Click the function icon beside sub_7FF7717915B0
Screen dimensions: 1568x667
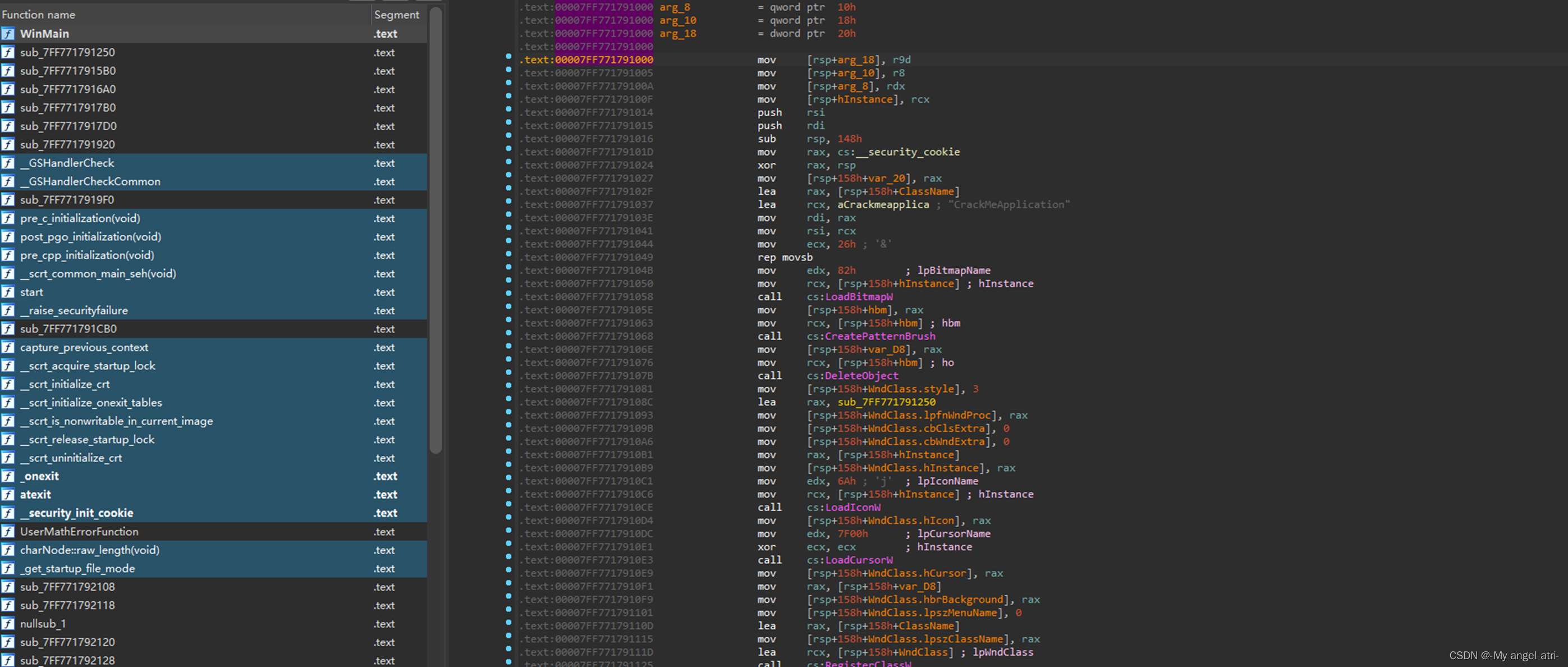click(8, 71)
